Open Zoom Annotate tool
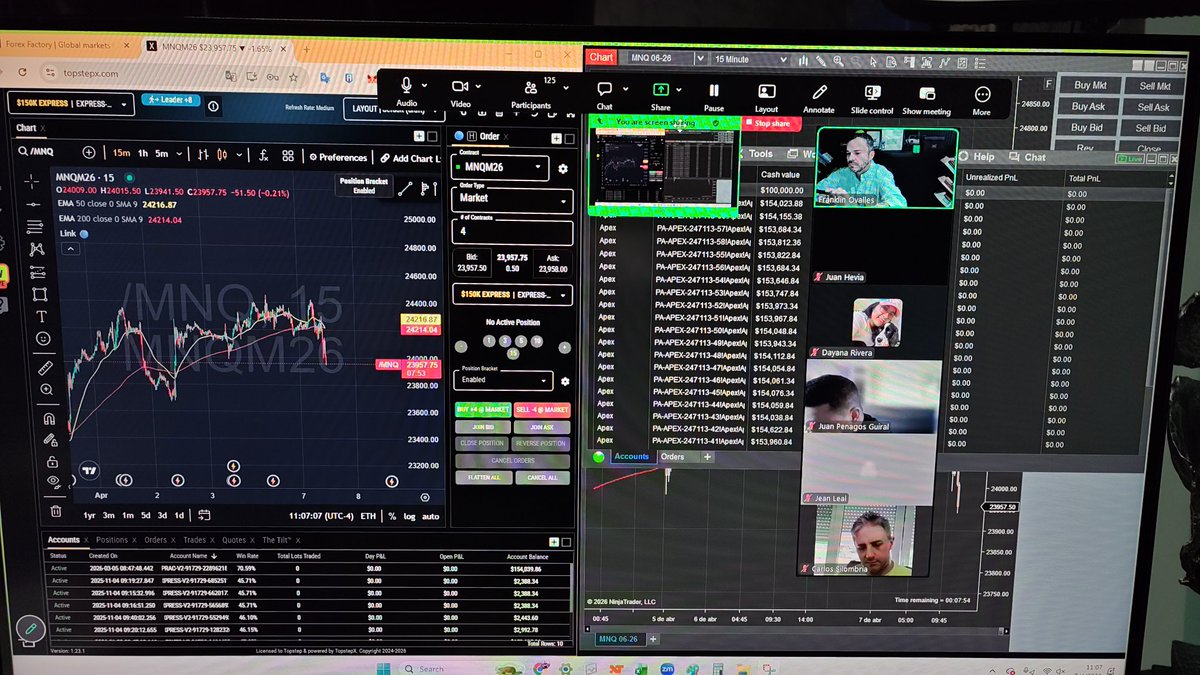The image size is (1200, 675). click(x=818, y=97)
